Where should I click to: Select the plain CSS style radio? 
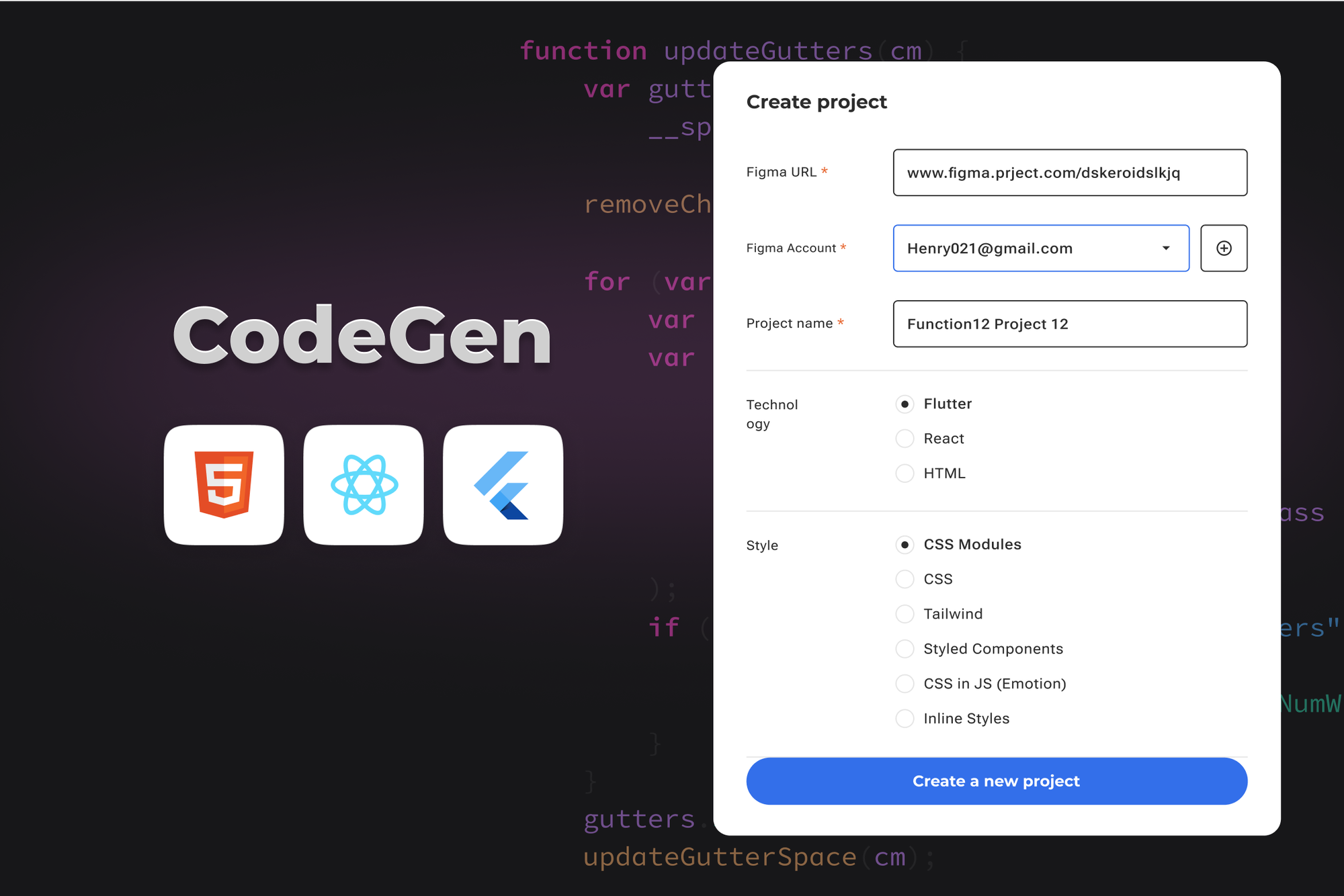pos(905,579)
